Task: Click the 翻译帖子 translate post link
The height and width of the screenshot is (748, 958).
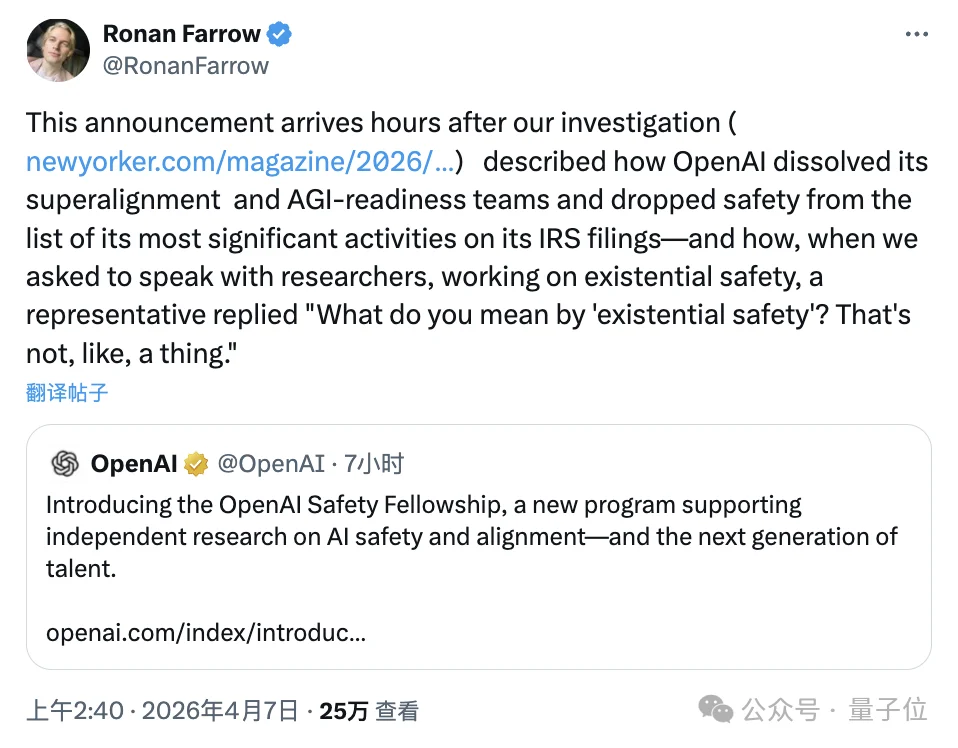Action: coord(67,393)
